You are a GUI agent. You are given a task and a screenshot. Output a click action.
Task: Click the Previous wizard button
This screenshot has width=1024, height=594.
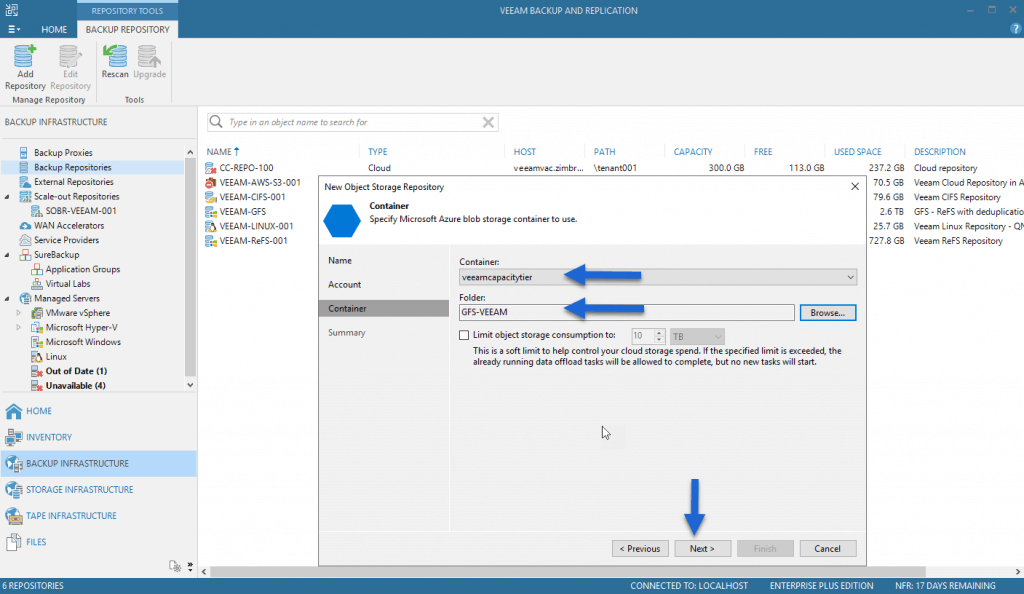point(639,549)
